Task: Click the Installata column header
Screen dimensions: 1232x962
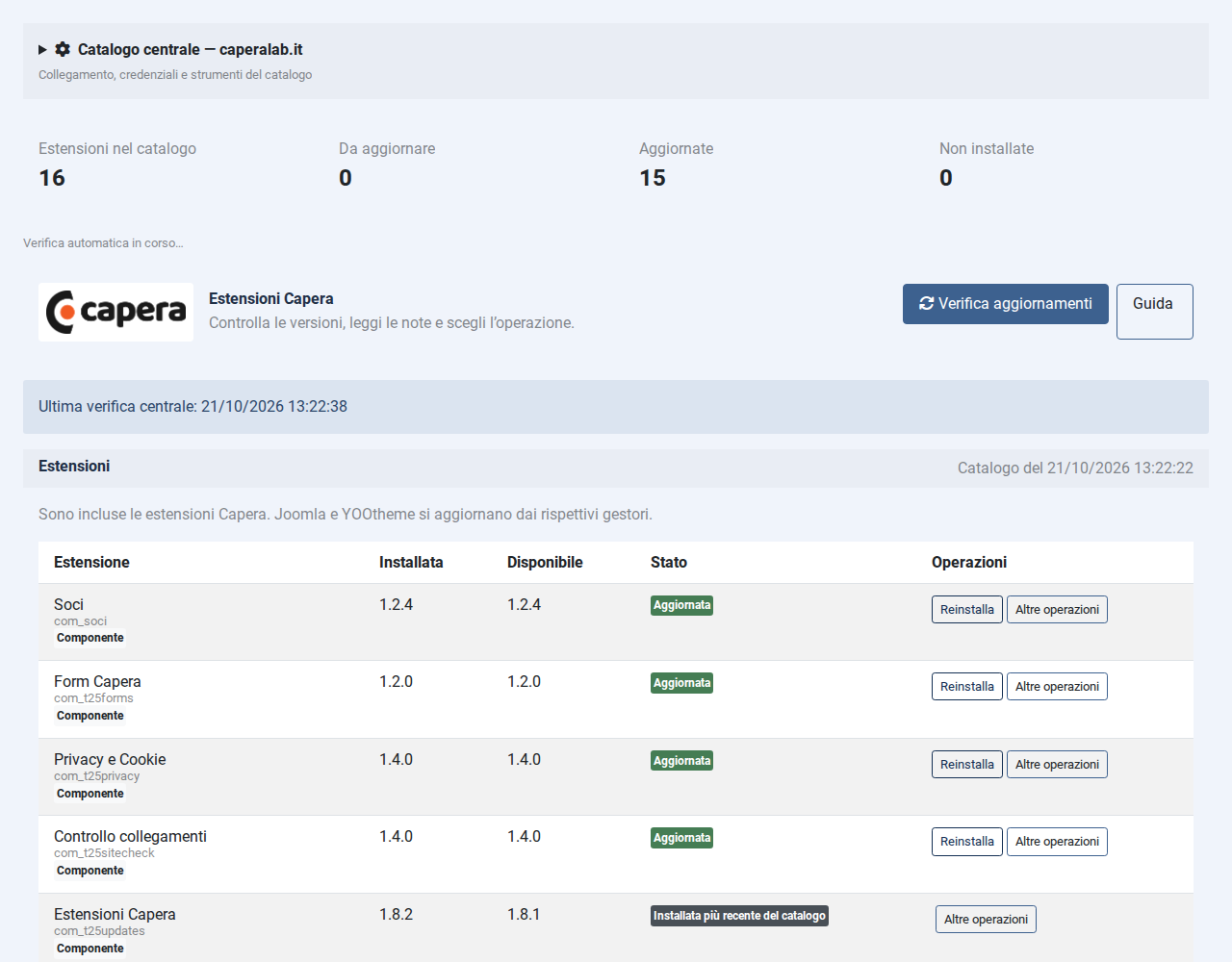Action: [x=411, y=563]
